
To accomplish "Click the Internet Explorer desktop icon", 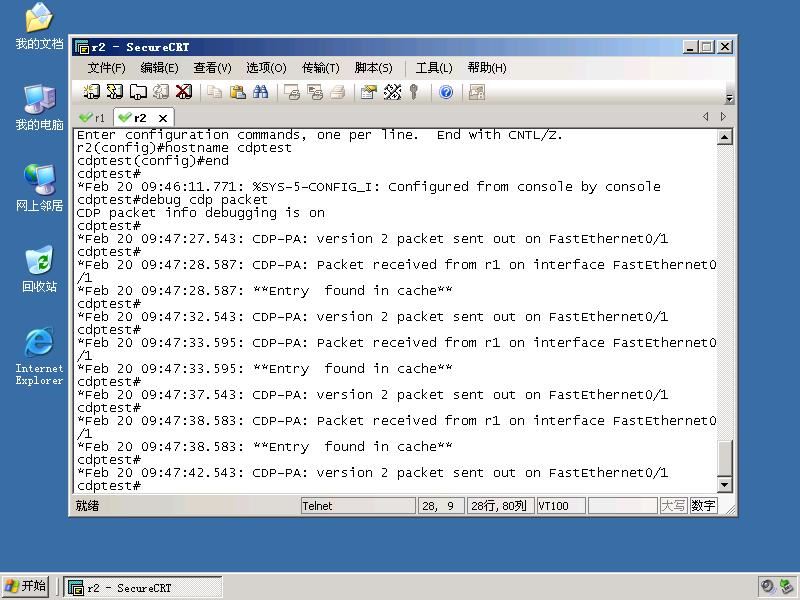I will tap(39, 356).
